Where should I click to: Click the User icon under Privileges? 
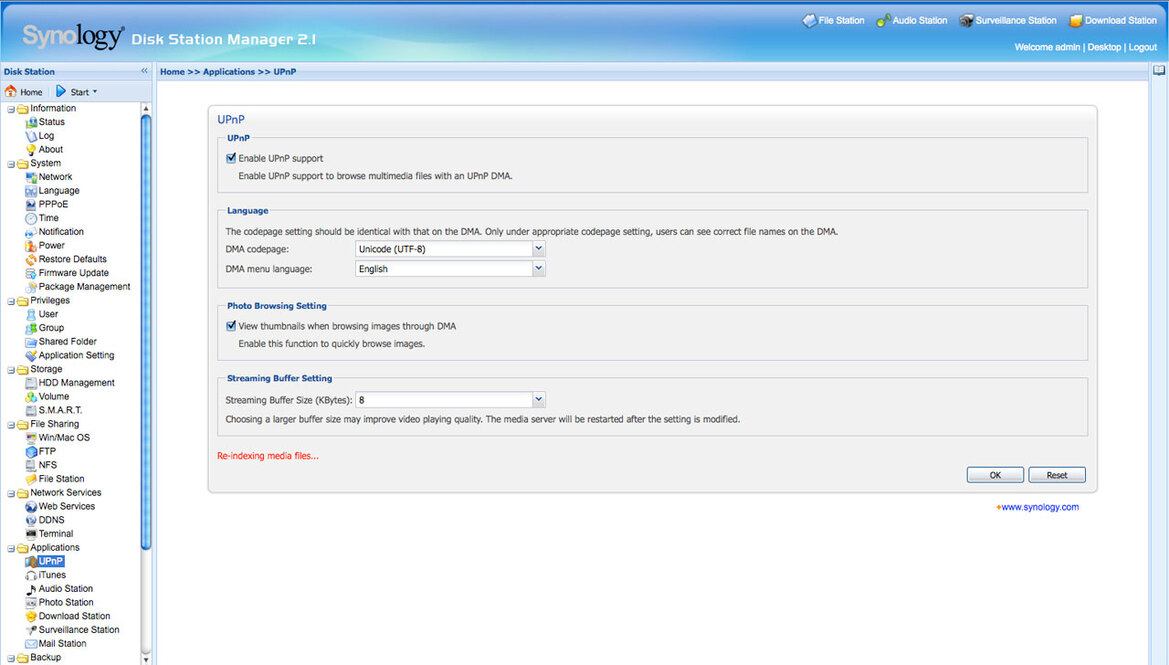(x=31, y=315)
